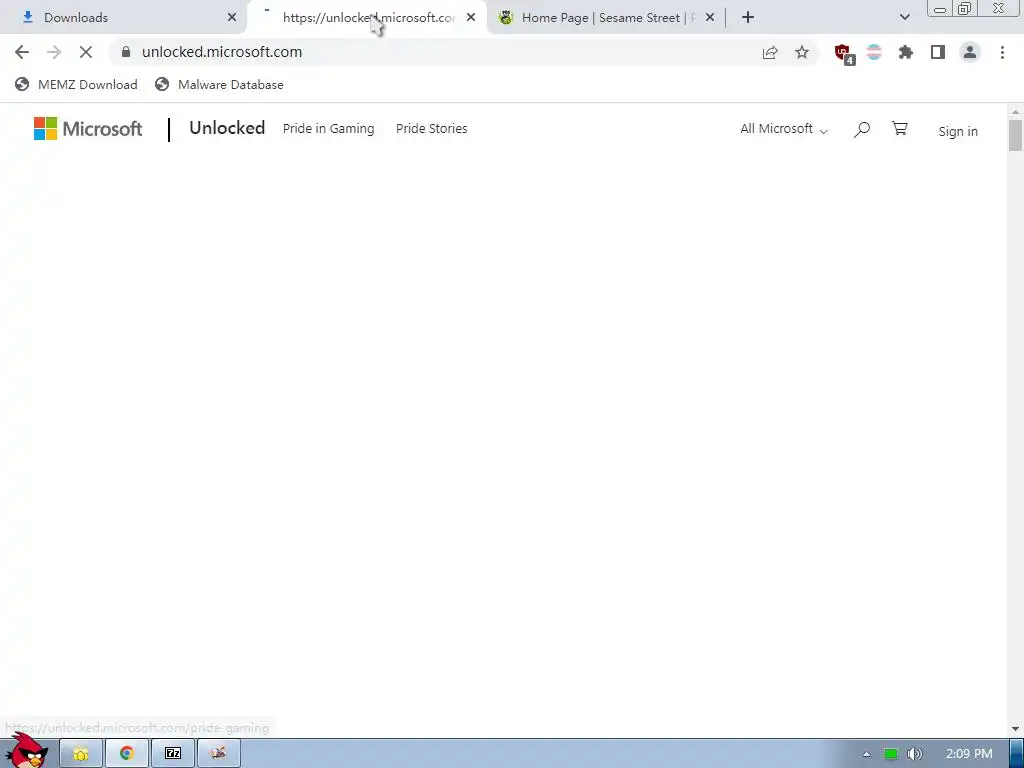Close the Downloads tab
The width and height of the screenshot is (1024, 768).
point(232,18)
